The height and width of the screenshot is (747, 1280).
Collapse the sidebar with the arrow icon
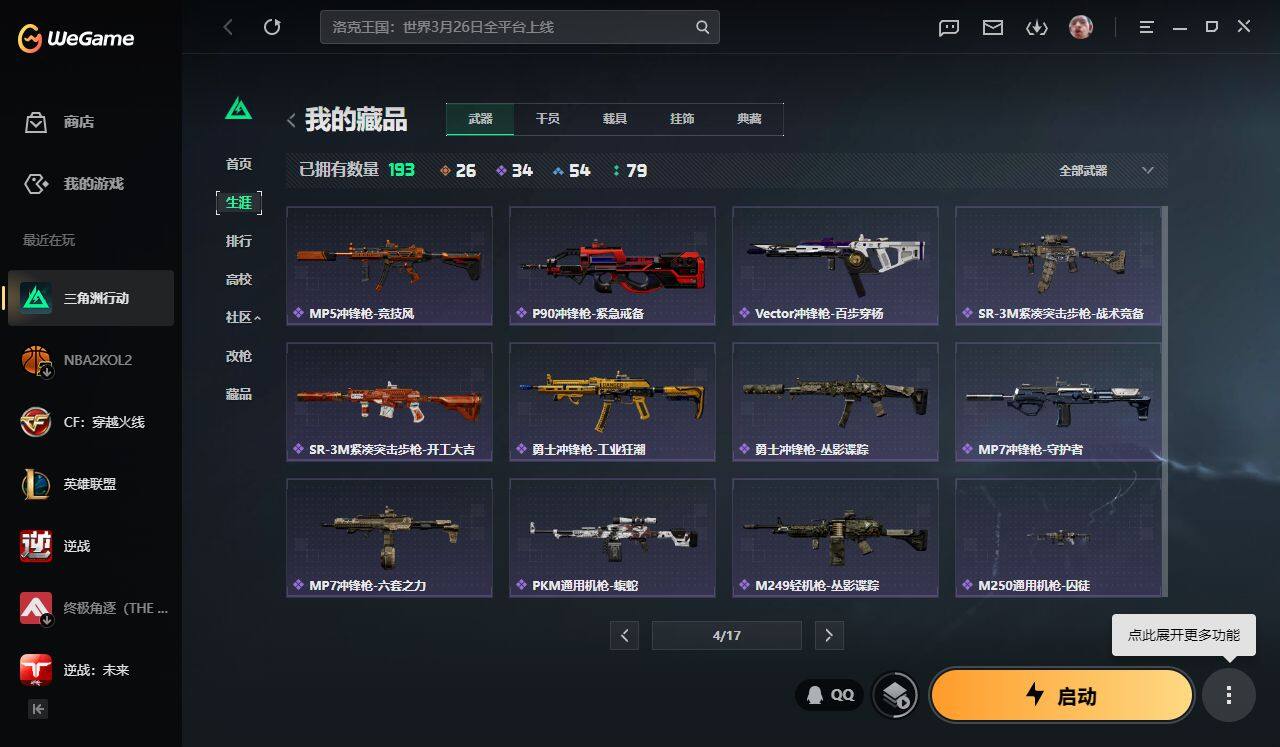(38, 709)
